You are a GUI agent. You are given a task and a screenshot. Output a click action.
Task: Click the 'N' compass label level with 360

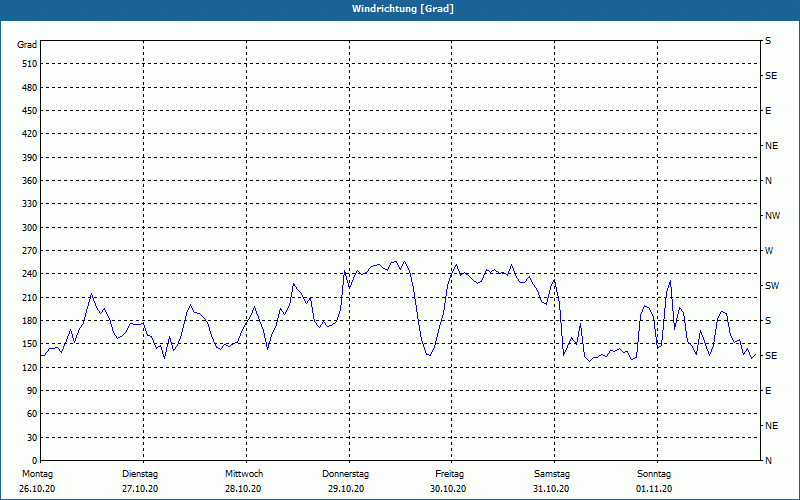(768, 181)
